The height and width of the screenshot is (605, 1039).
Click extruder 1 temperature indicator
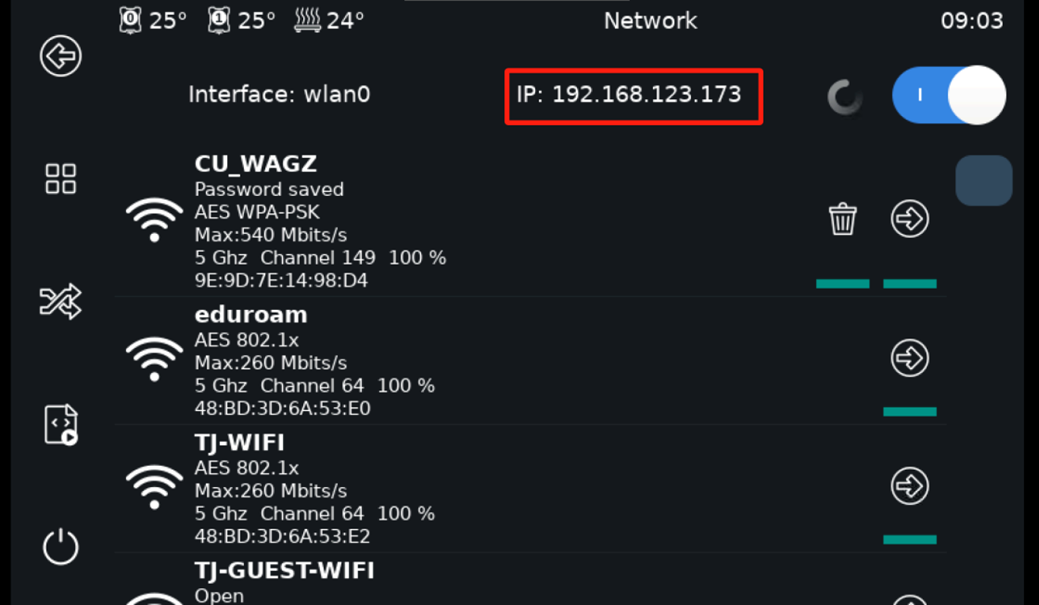coord(241,20)
